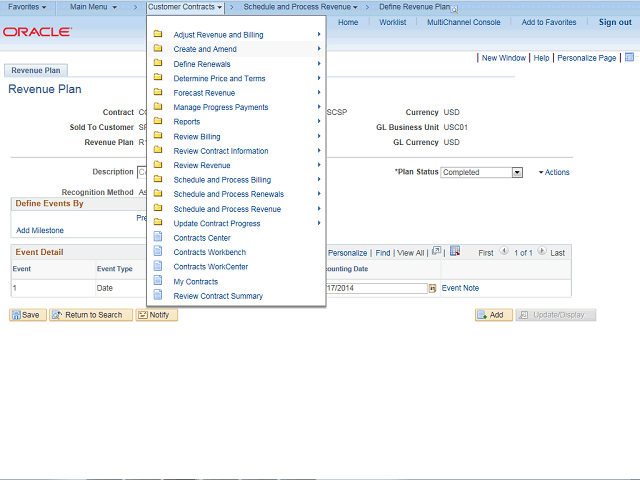Click the Update Contract Progress folder icon
Viewport: 640px width, 480px height.
coord(158,222)
